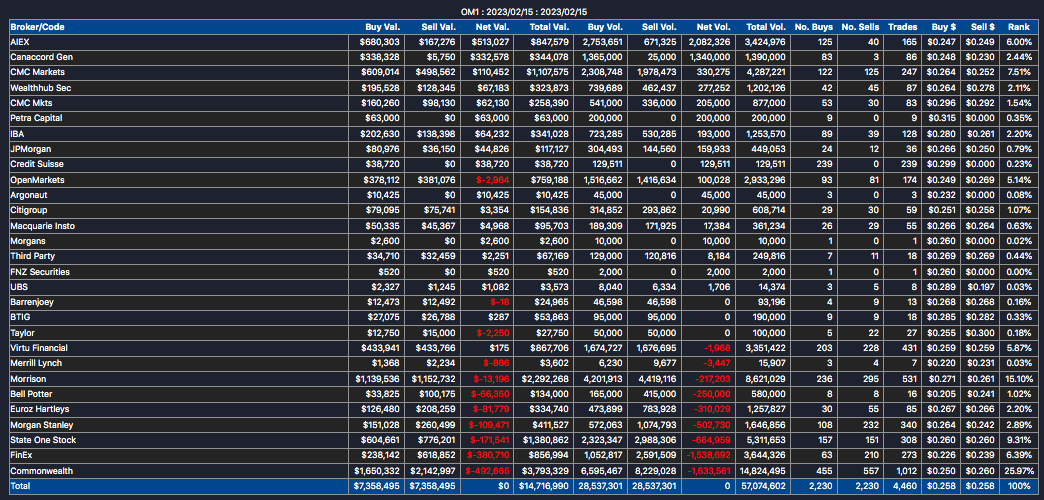Screen dimensions: 1044x500
Task: Select the Argonaut broker name
Action: 29,195
